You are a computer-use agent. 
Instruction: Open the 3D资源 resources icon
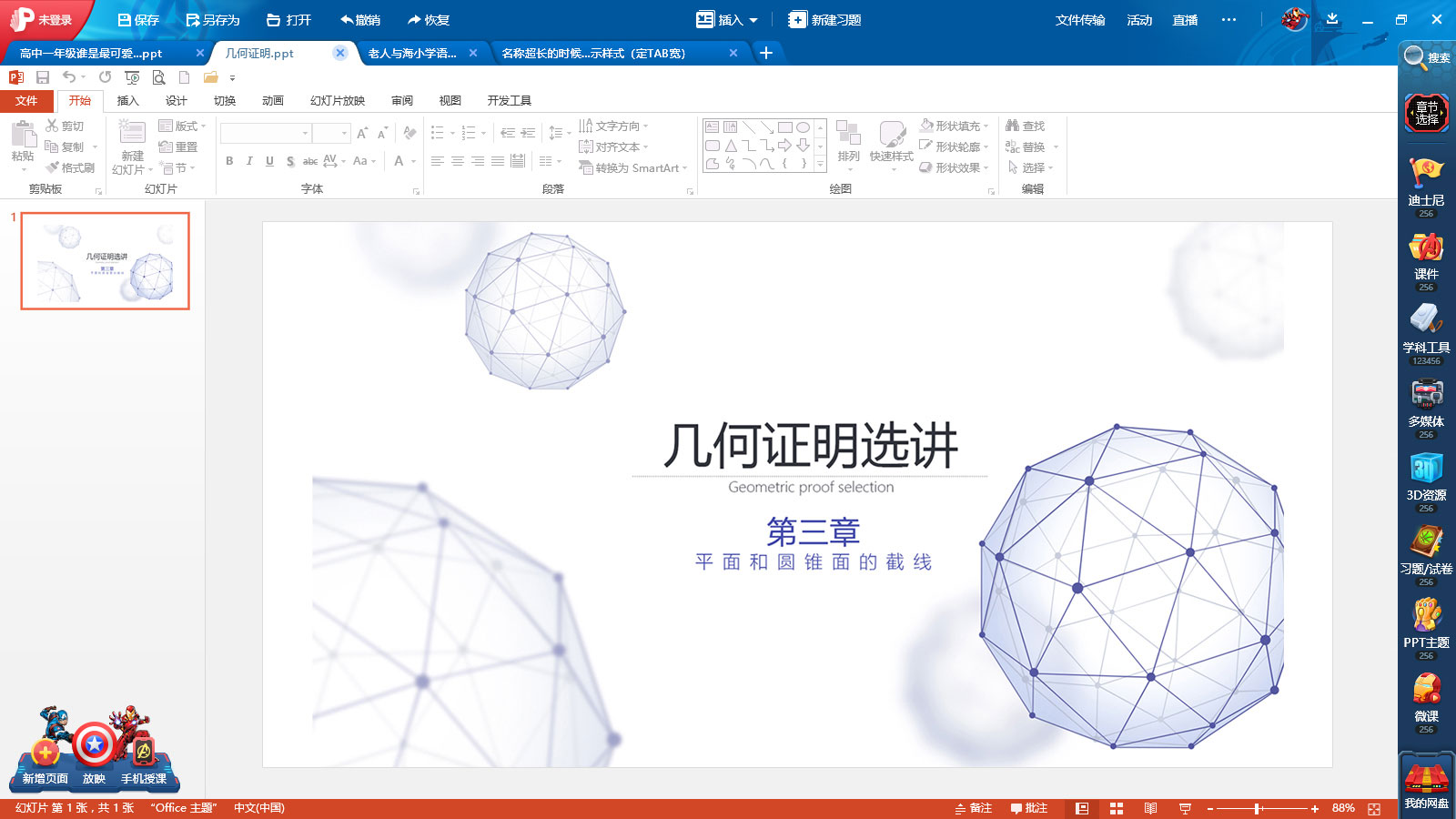[1426, 479]
